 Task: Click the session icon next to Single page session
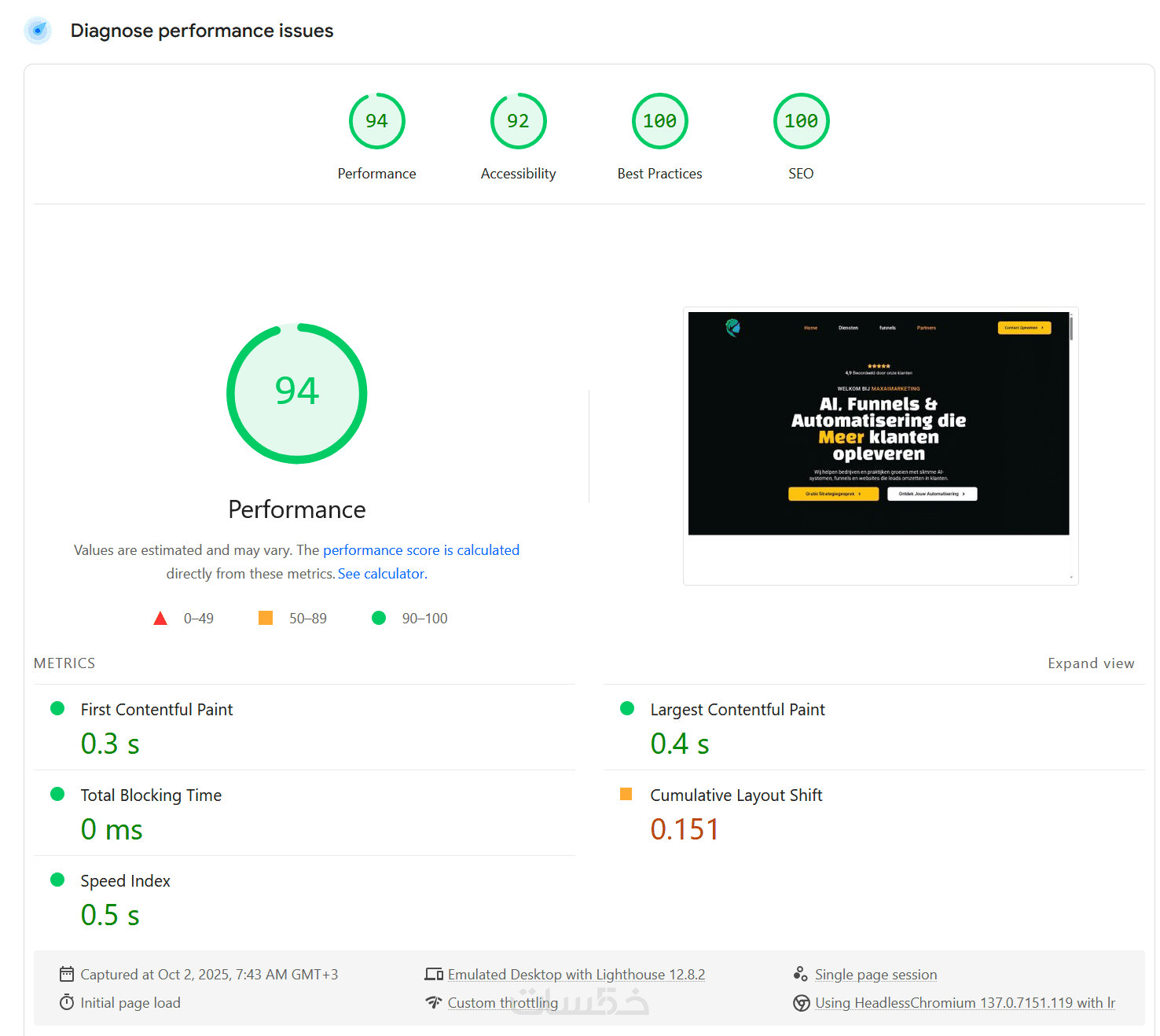[x=801, y=974]
